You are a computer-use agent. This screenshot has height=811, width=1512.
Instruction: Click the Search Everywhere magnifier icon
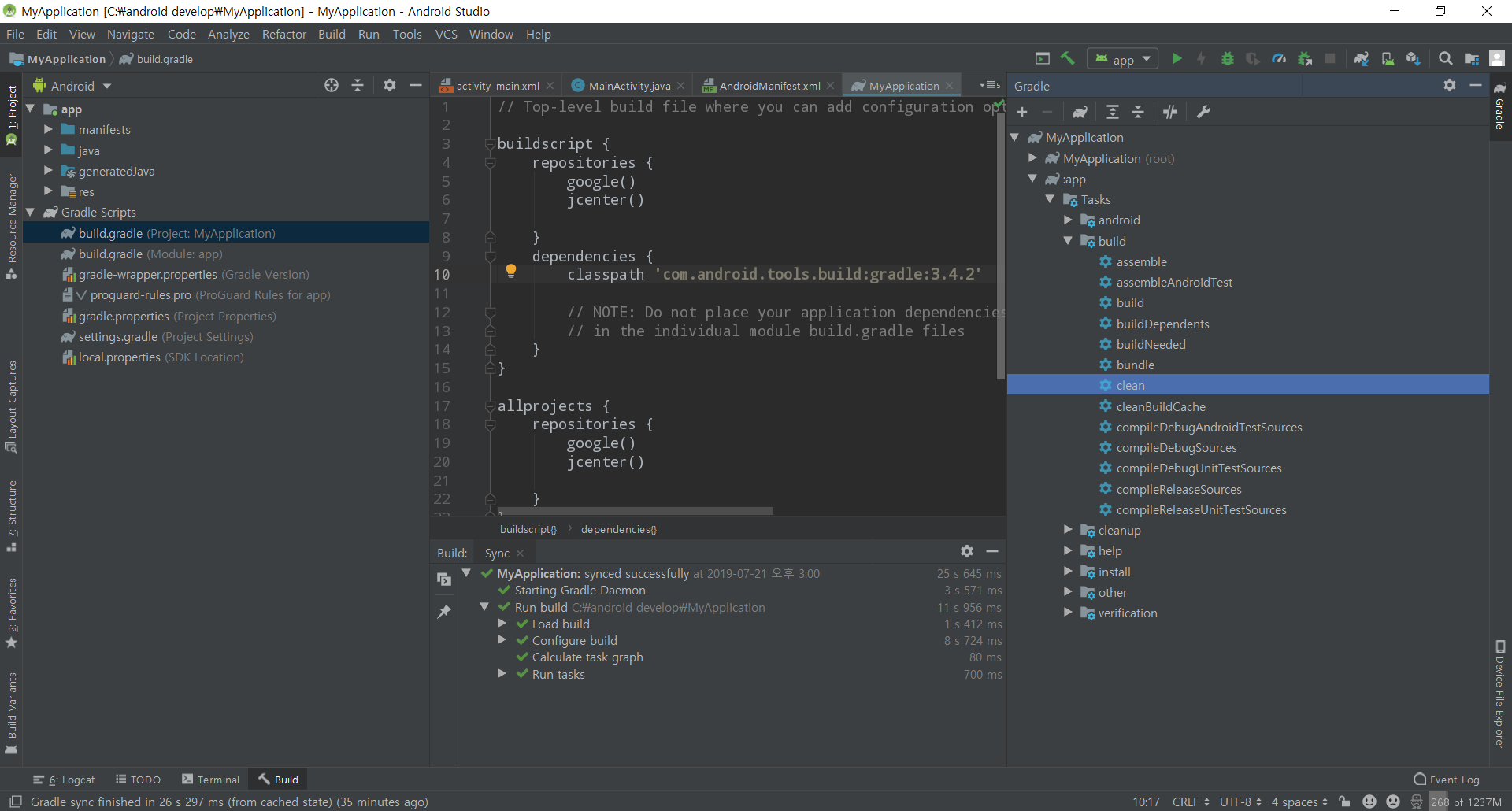tap(1446, 58)
